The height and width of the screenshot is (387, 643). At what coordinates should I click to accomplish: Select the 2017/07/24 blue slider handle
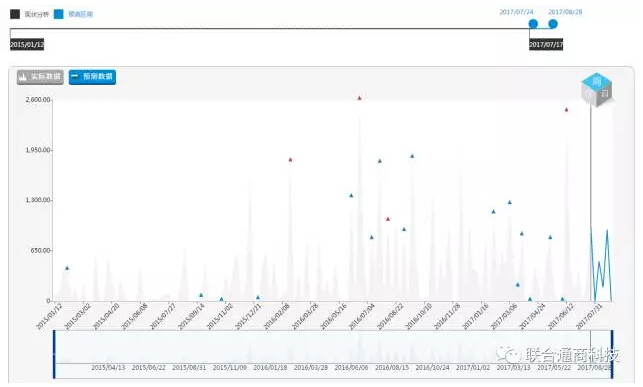533,24
